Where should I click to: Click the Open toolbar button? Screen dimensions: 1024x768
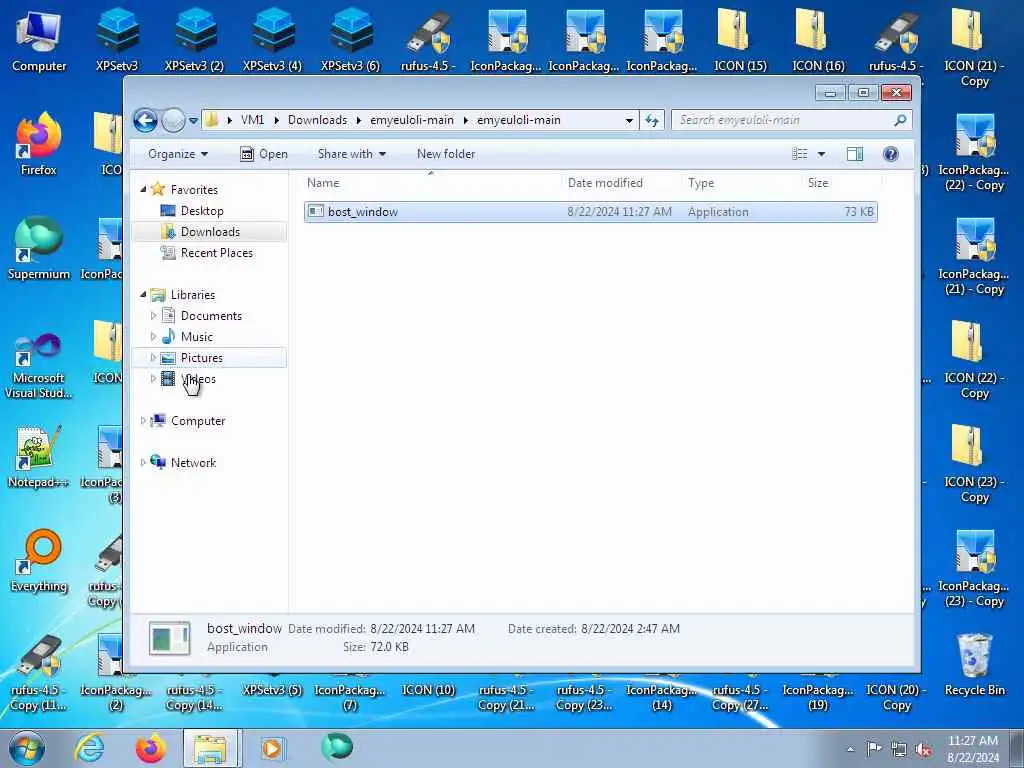click(264, 154)
